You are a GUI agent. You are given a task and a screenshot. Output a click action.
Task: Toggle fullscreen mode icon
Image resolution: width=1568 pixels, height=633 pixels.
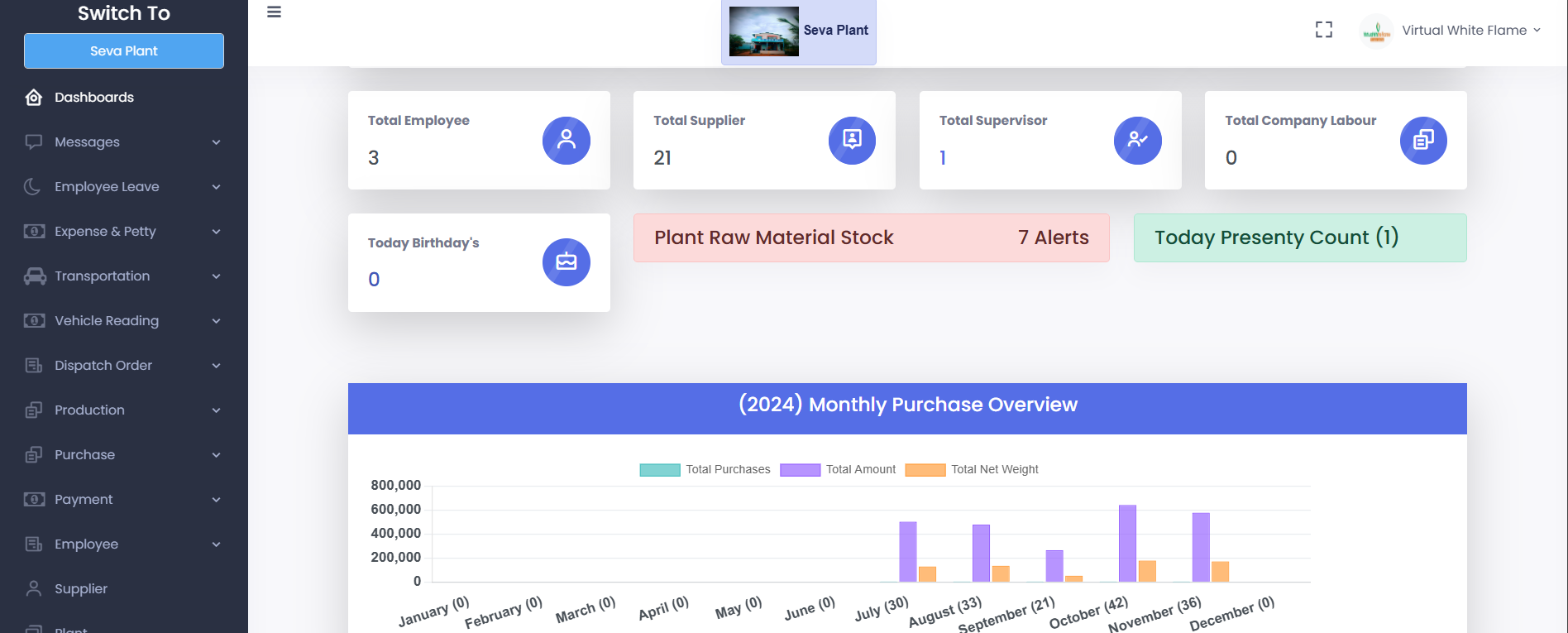point(1323,30)
